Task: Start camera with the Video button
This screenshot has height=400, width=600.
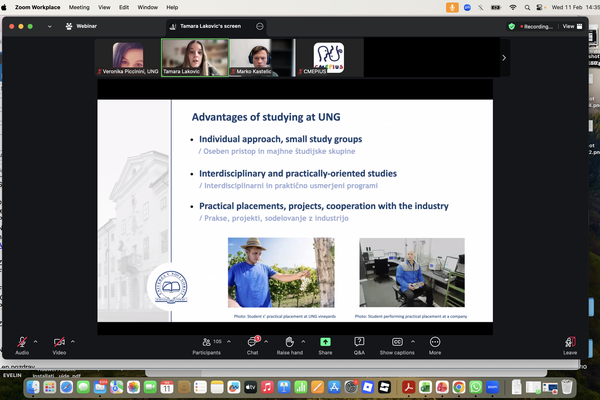Action: click(x=59, y=345)
